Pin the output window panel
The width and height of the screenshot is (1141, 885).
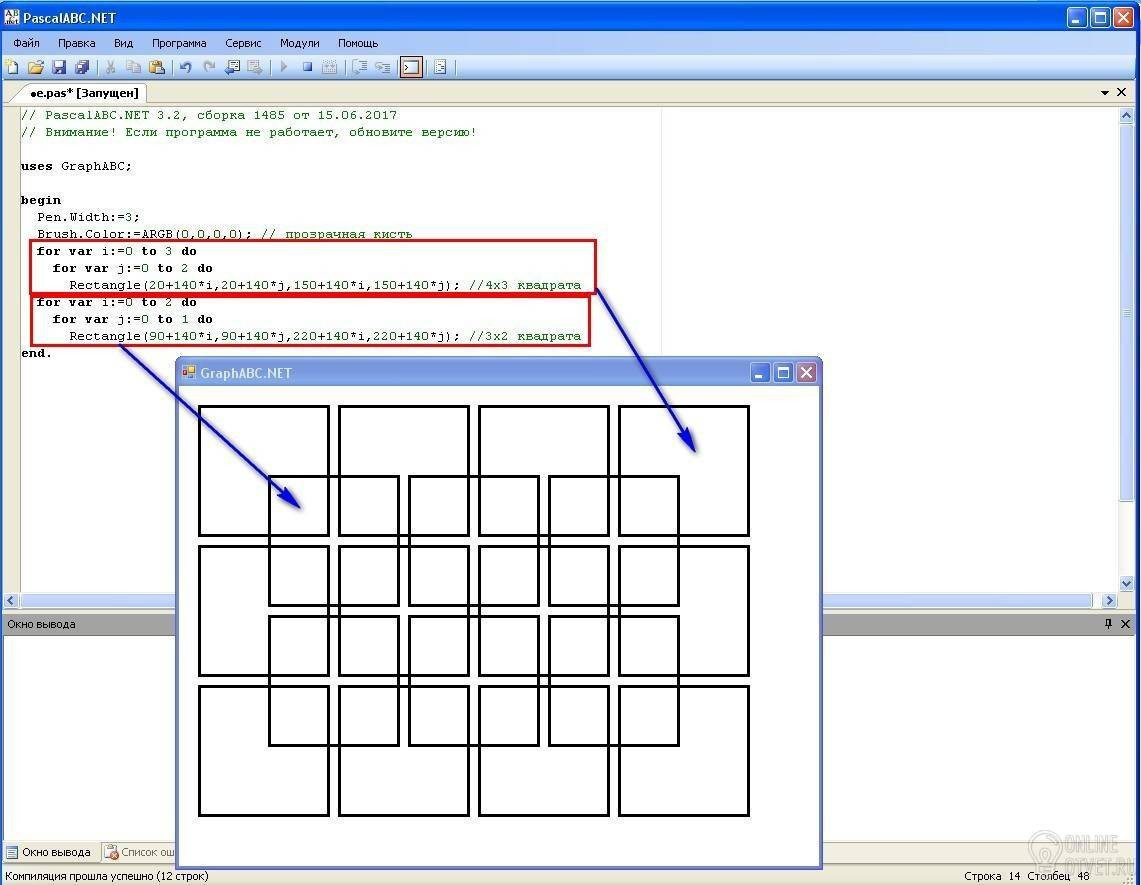tap(1108, 624)
